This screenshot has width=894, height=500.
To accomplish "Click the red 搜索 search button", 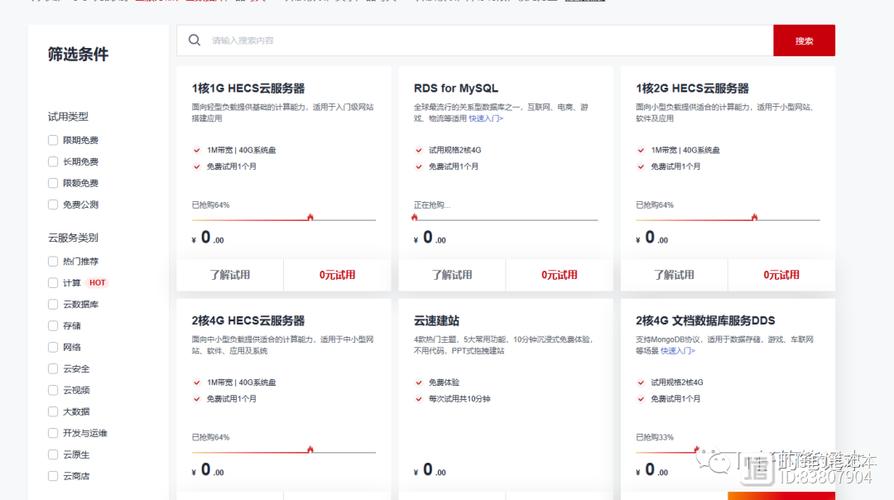I will point(804,40).
